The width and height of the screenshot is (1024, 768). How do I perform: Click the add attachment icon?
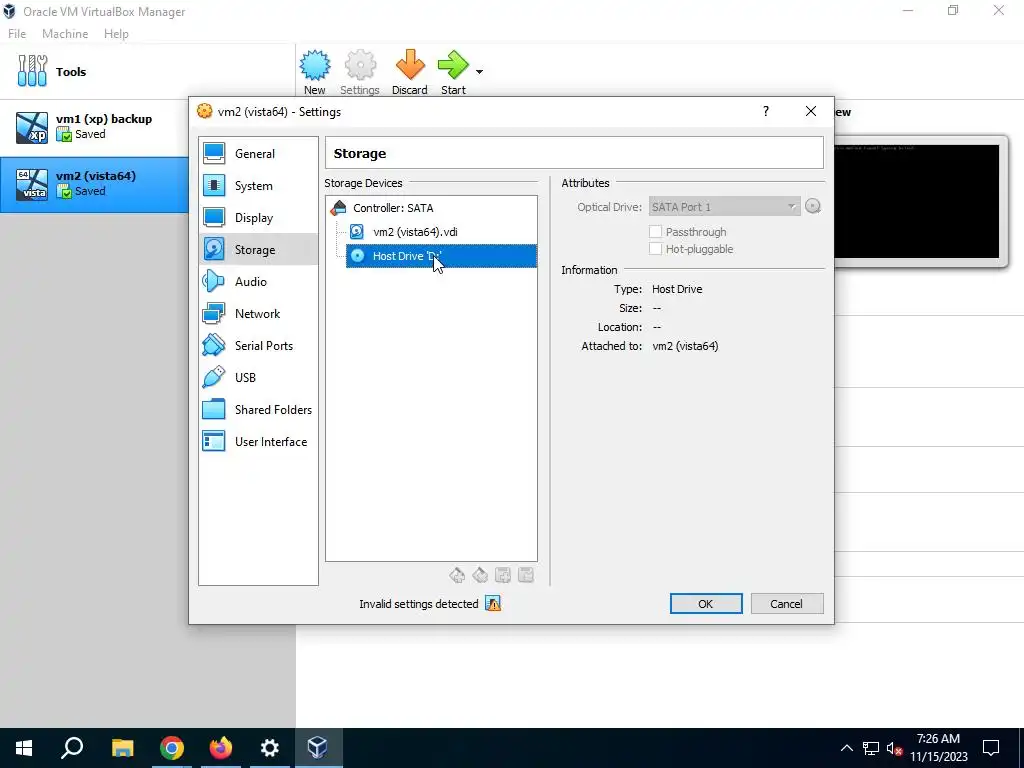click(503, 575)
